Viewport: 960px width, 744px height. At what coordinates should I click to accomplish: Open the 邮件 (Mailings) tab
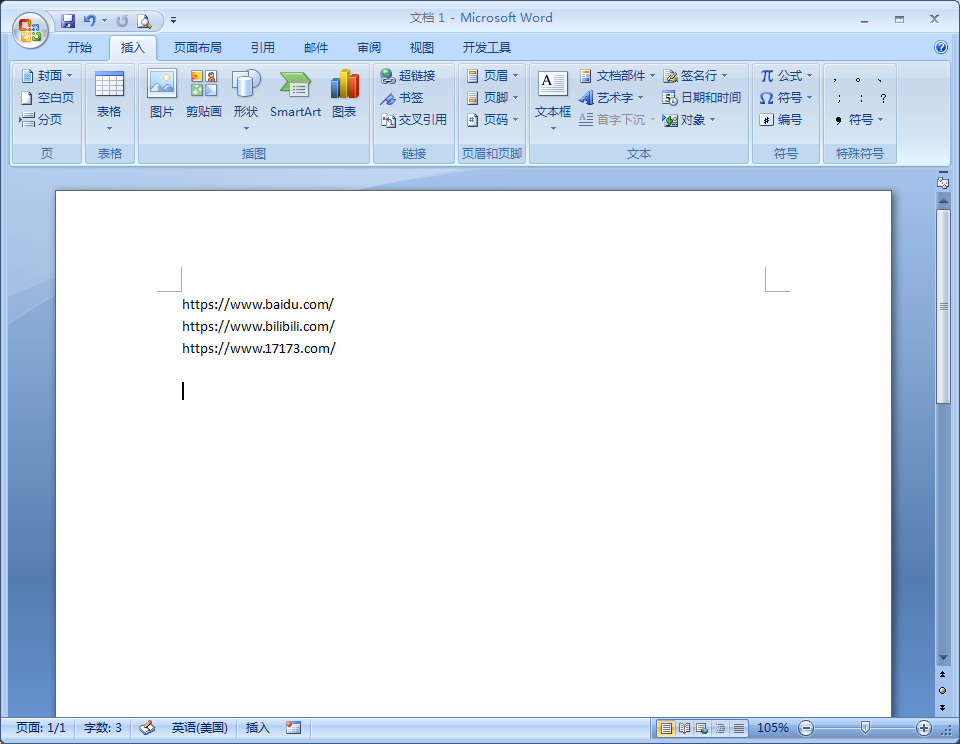point(315,47)
